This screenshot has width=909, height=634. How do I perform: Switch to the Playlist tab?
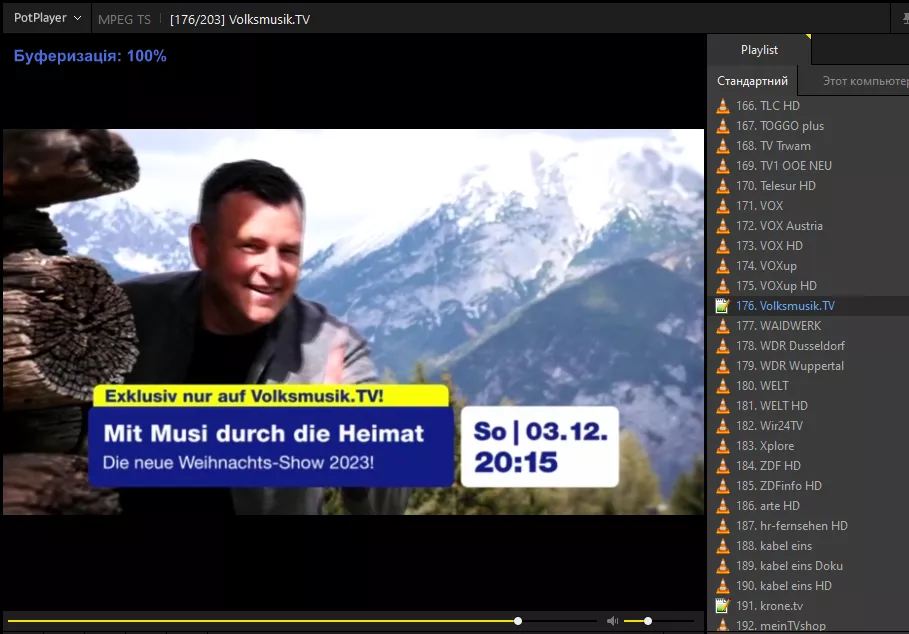click(759, 50)
